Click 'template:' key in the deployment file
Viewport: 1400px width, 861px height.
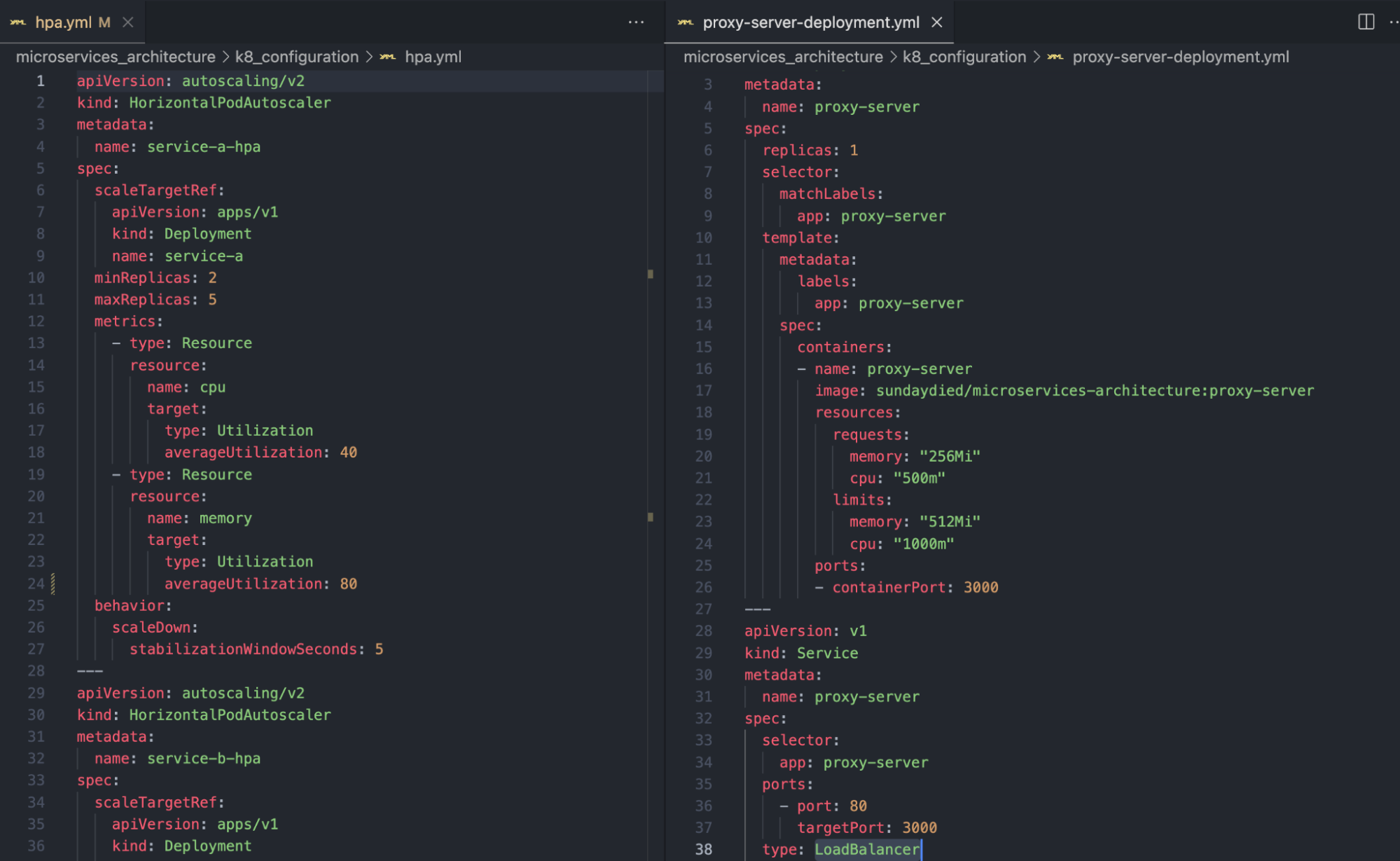click(801, 237)
